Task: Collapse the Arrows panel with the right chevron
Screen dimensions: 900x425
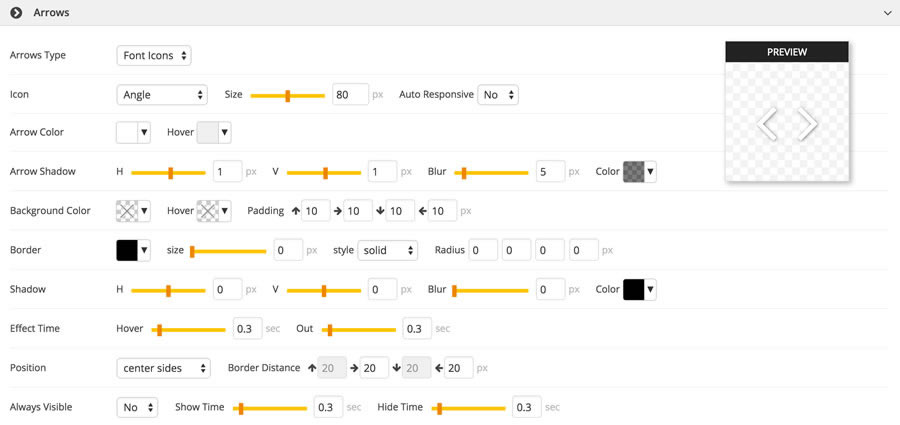Action: pyautogui.click(x=886, y=13)
